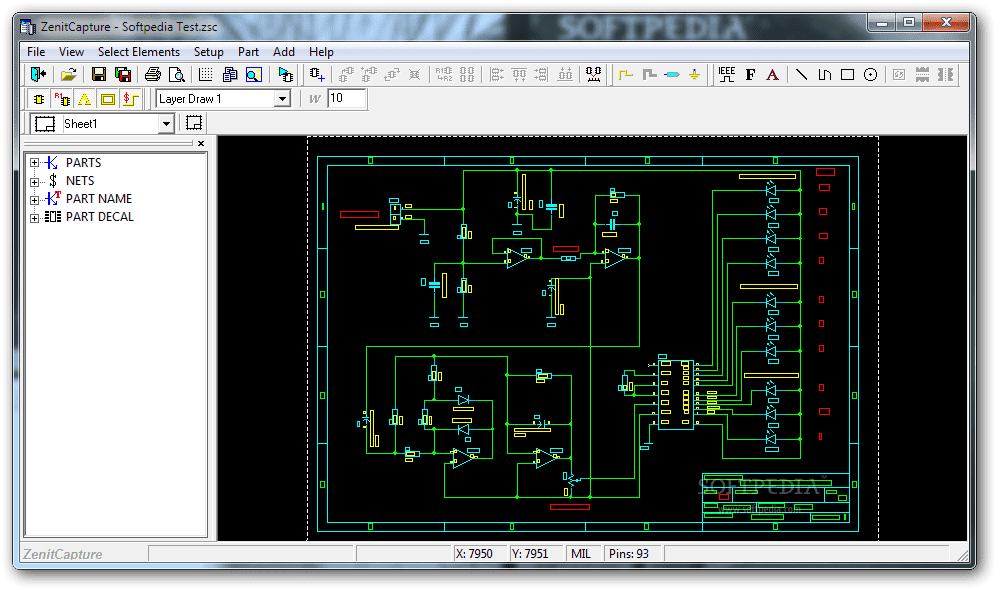997x590 pixels.
Task: Click the Print icon in the toolbar
Action: tap(153, 74)
